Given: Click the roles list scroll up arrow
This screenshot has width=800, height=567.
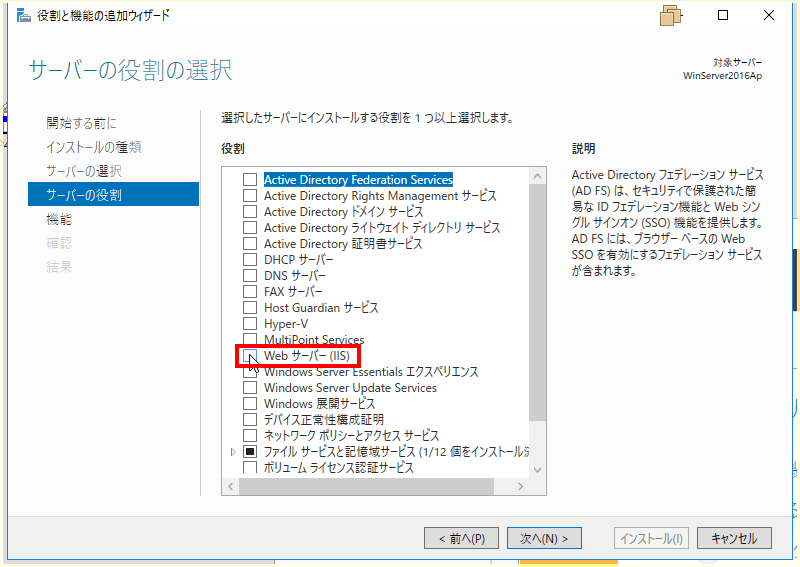Looking at the screenshot, I should click(537, 176).
